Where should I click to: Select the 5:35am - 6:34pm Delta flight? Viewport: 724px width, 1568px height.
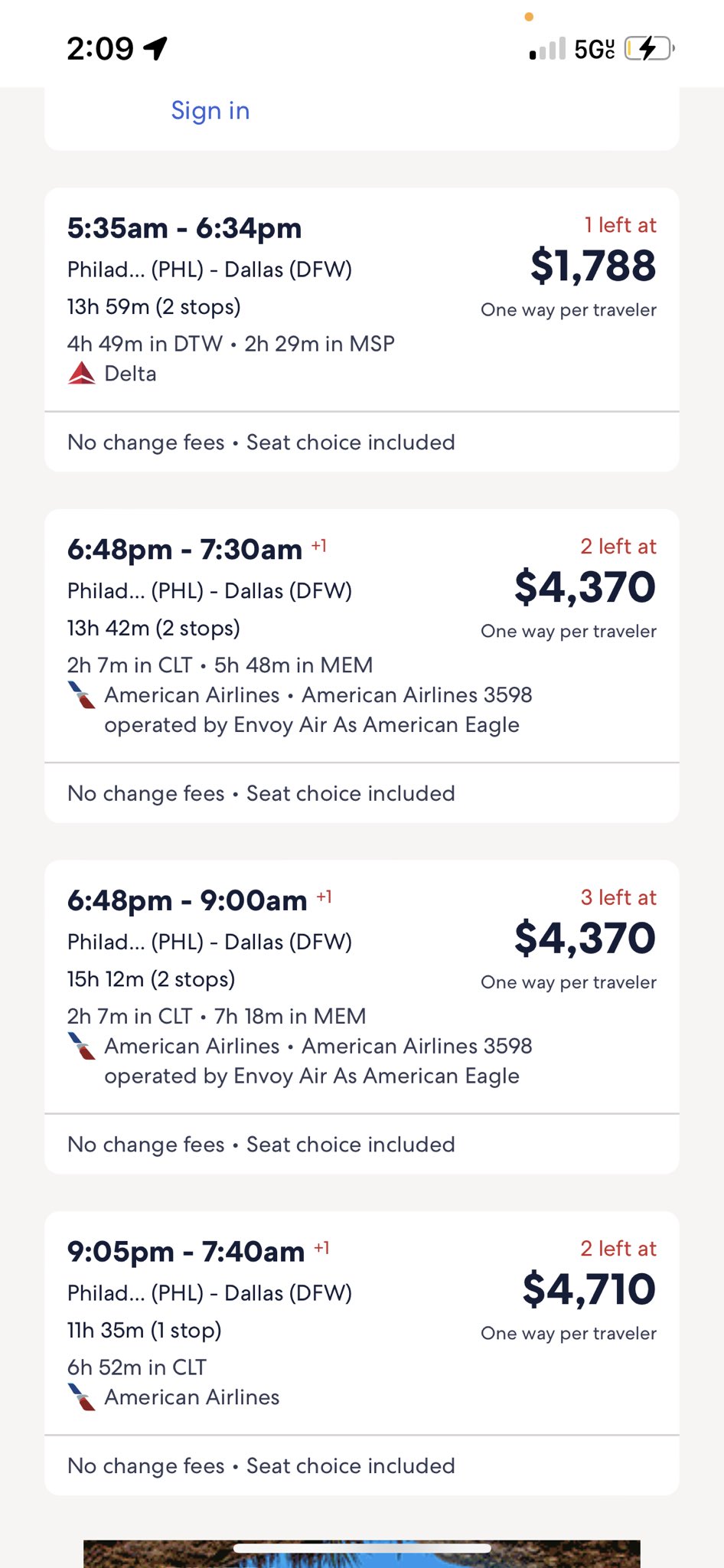[x=362, y=299]
